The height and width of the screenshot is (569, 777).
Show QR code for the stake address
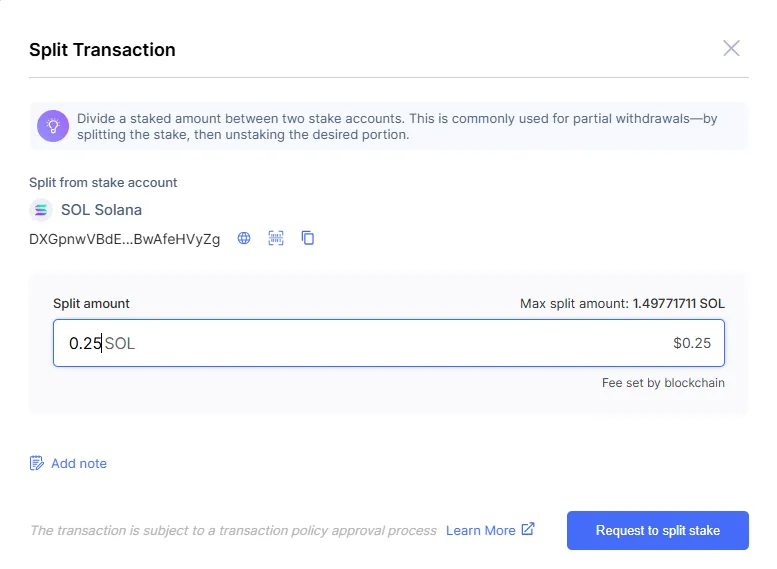(276, 238)
